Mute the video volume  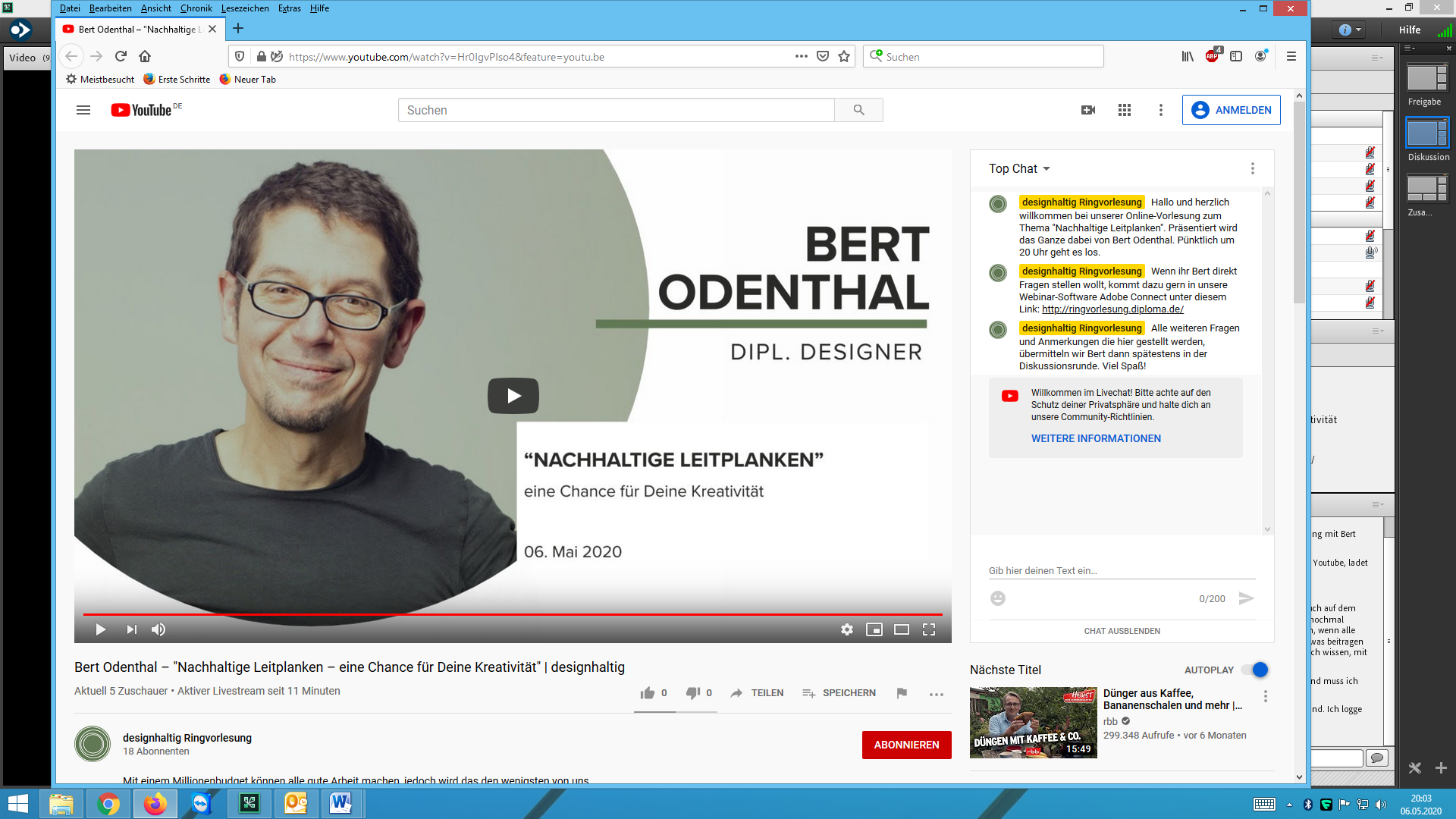point(158,629)
